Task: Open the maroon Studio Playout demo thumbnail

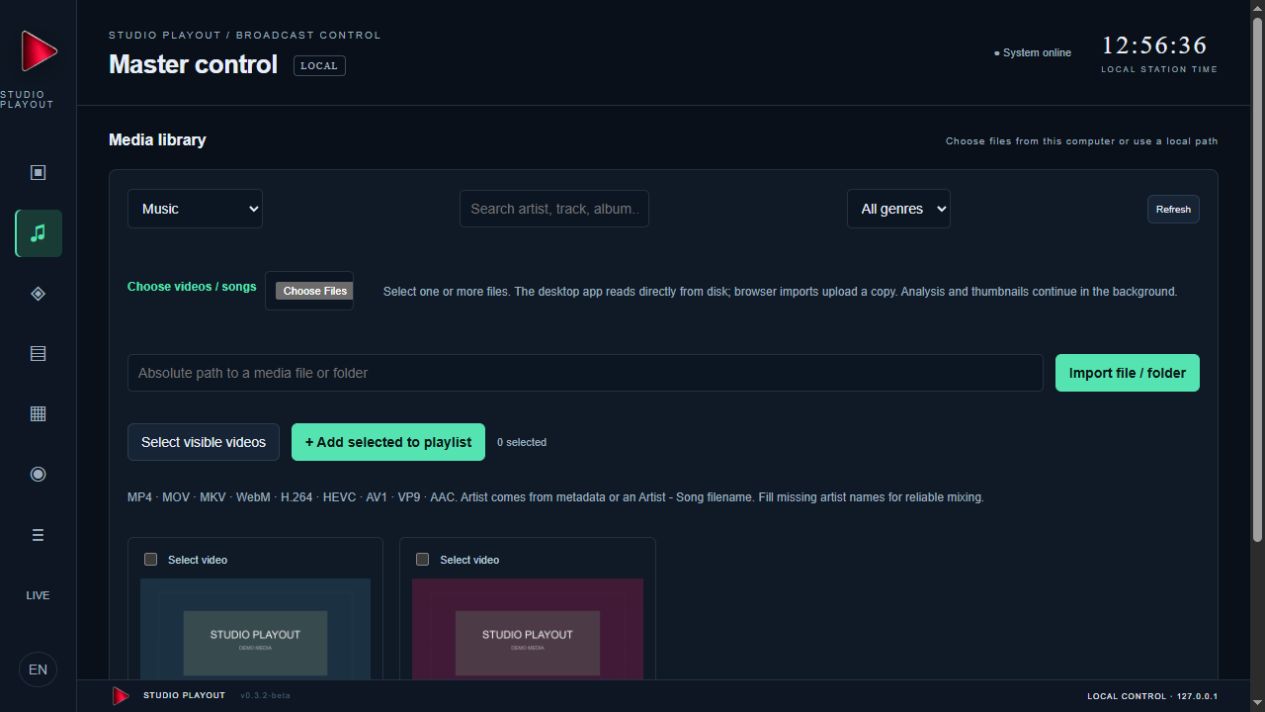Action: 528,629
